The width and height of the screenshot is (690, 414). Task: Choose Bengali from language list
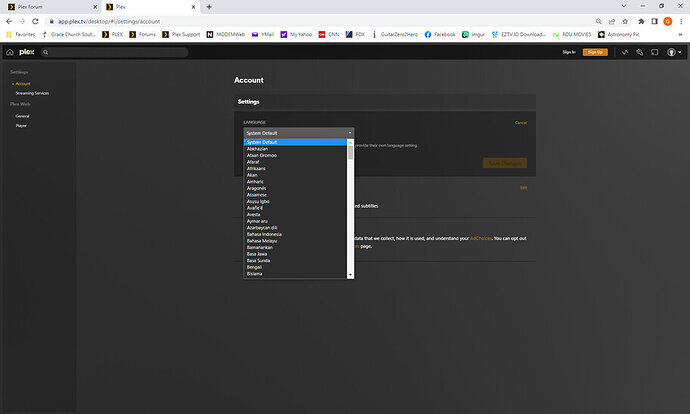coord(295,267)
